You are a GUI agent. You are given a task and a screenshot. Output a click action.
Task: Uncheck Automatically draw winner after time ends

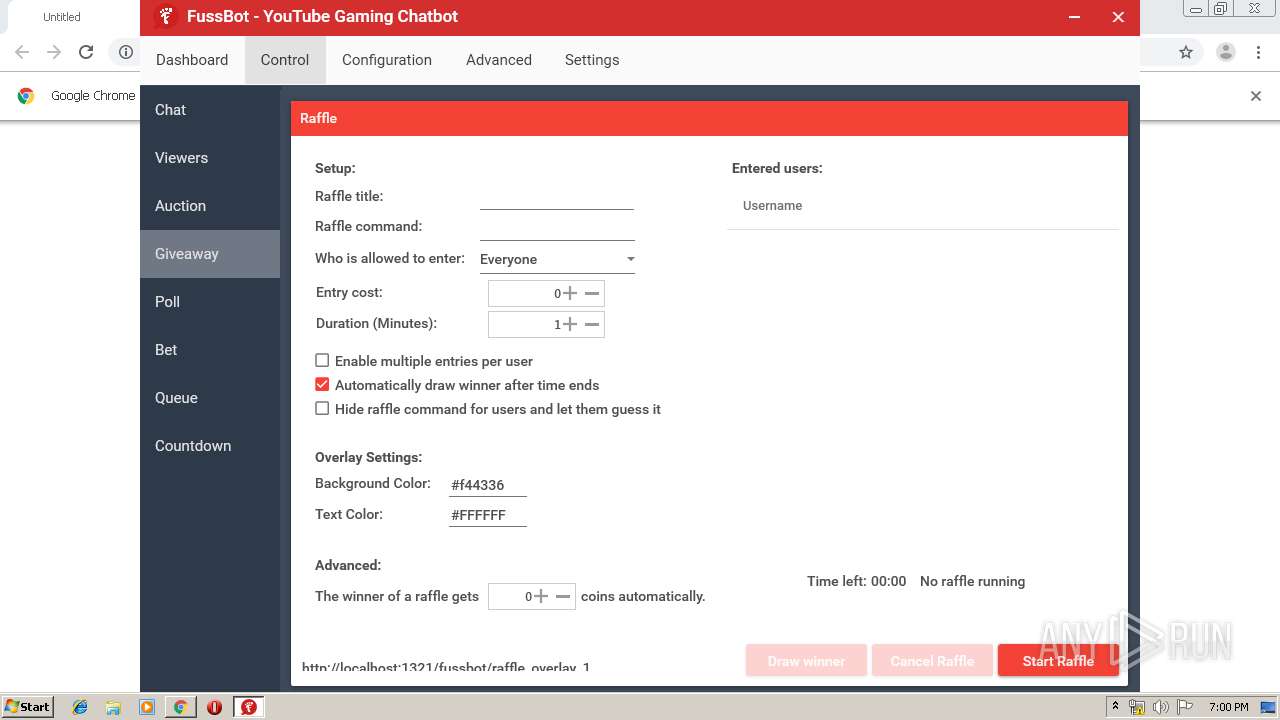[x=322, y=384]
